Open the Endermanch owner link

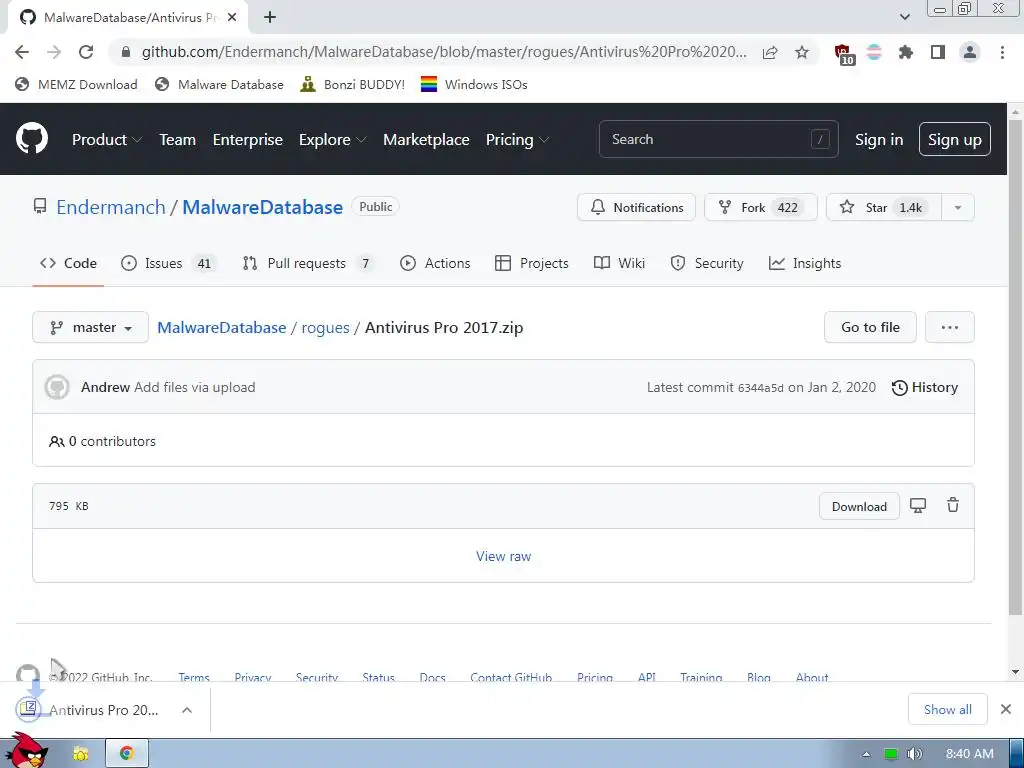tap(111, 207)
